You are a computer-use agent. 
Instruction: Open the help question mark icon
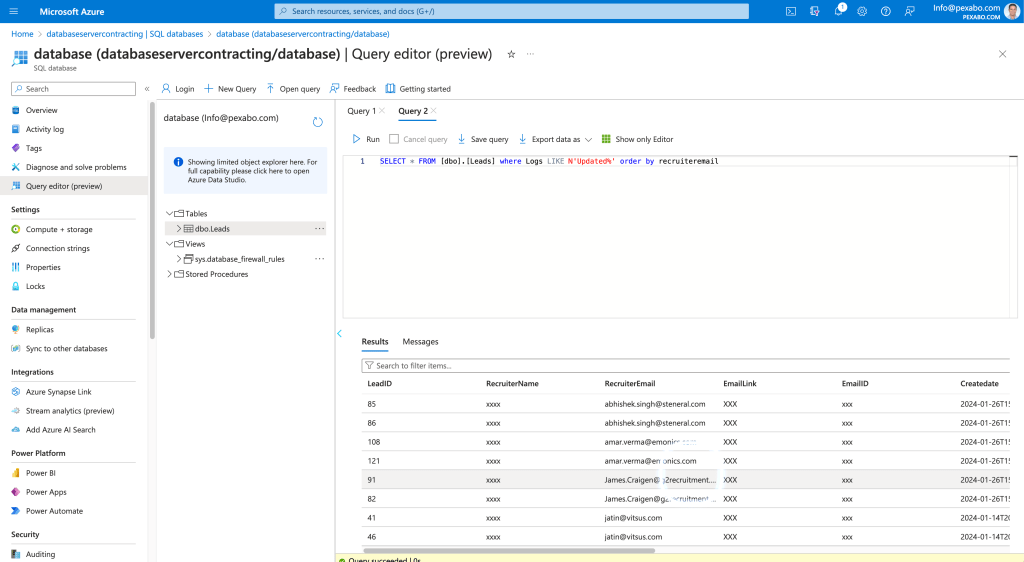tap(886, 11)
